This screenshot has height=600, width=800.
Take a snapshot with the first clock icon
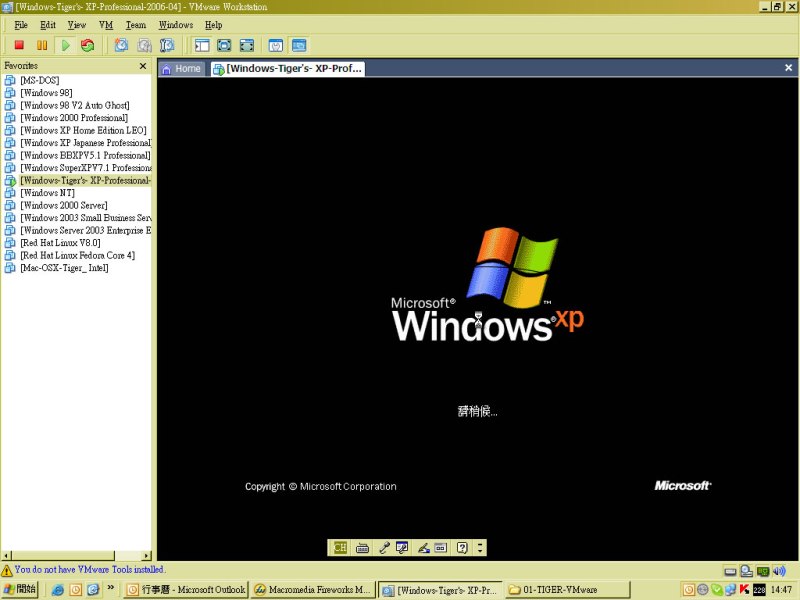pyautogui.click(x=121, y=45)
